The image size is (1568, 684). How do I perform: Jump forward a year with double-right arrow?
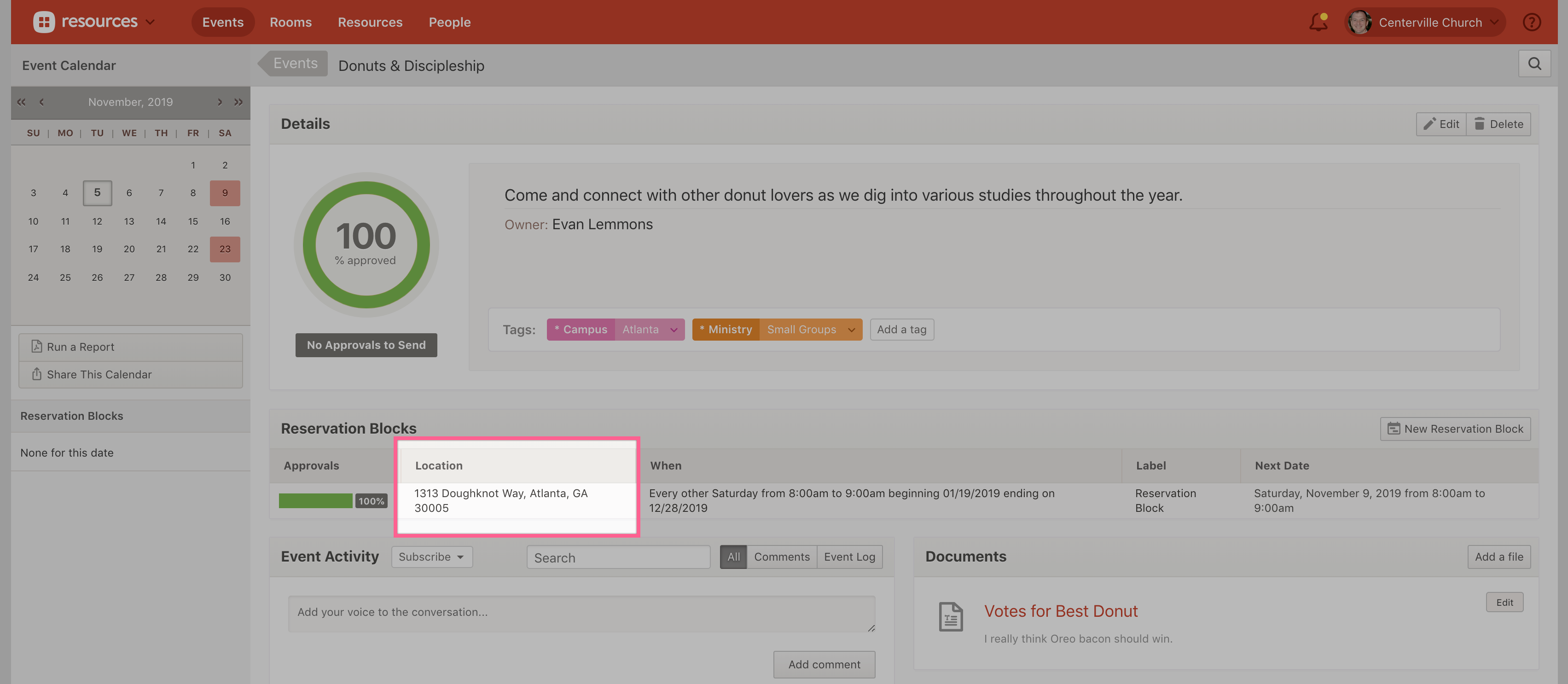(238, 102)
